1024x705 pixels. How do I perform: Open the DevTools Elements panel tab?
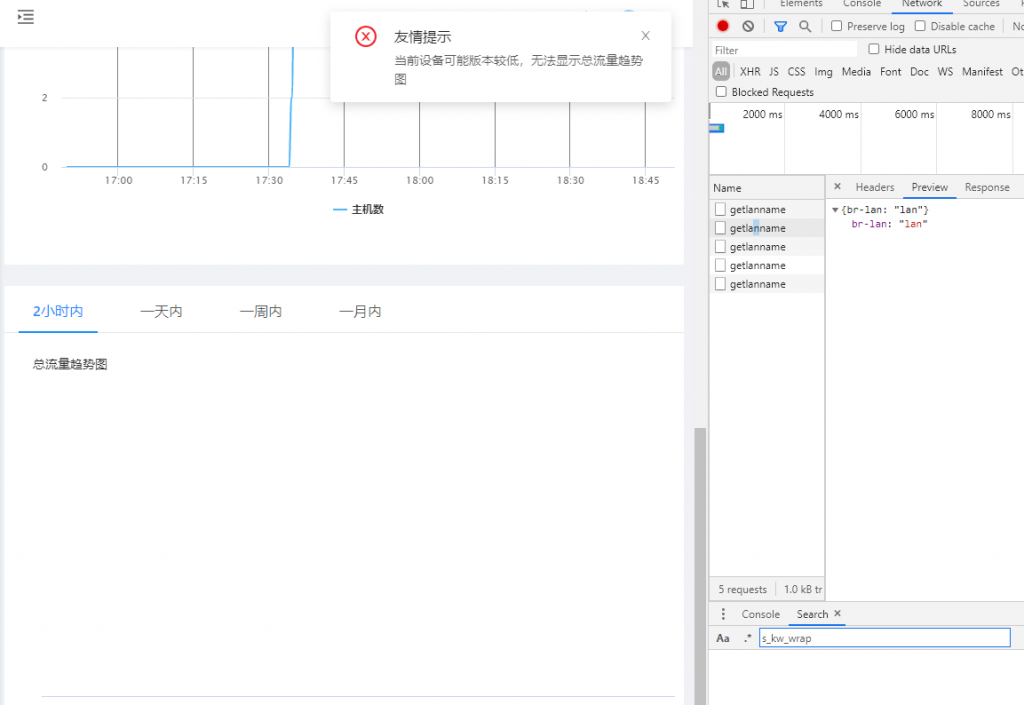click(x=801, y=4)
